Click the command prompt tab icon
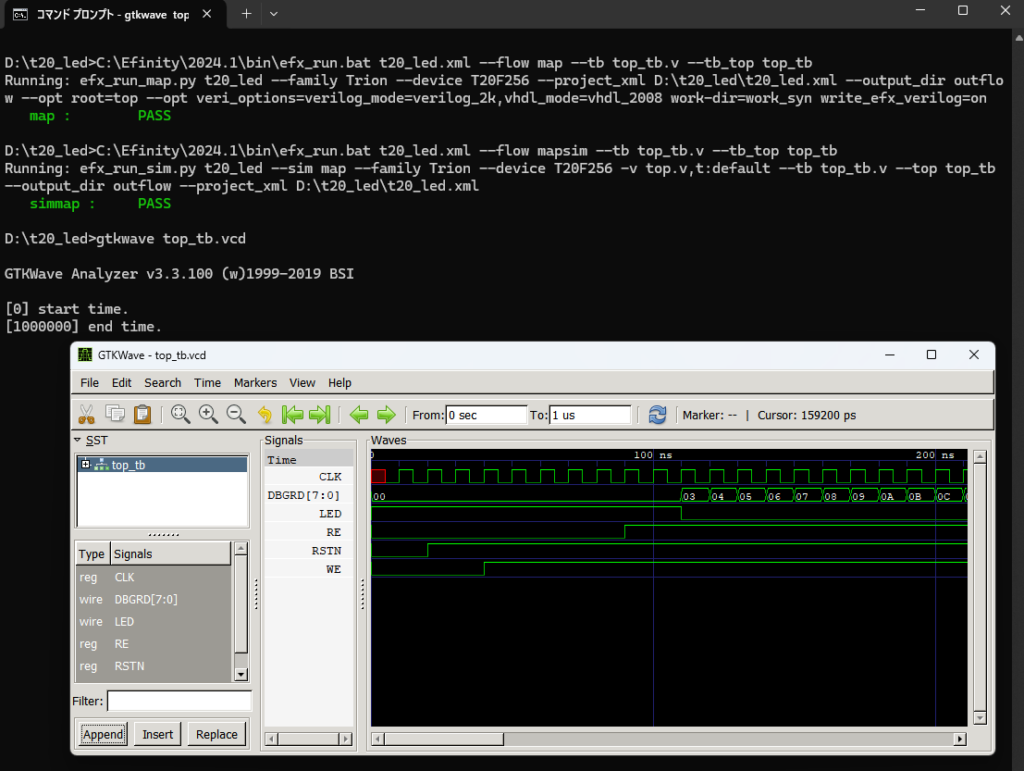The image size is (1024, 771). point(20,14)
